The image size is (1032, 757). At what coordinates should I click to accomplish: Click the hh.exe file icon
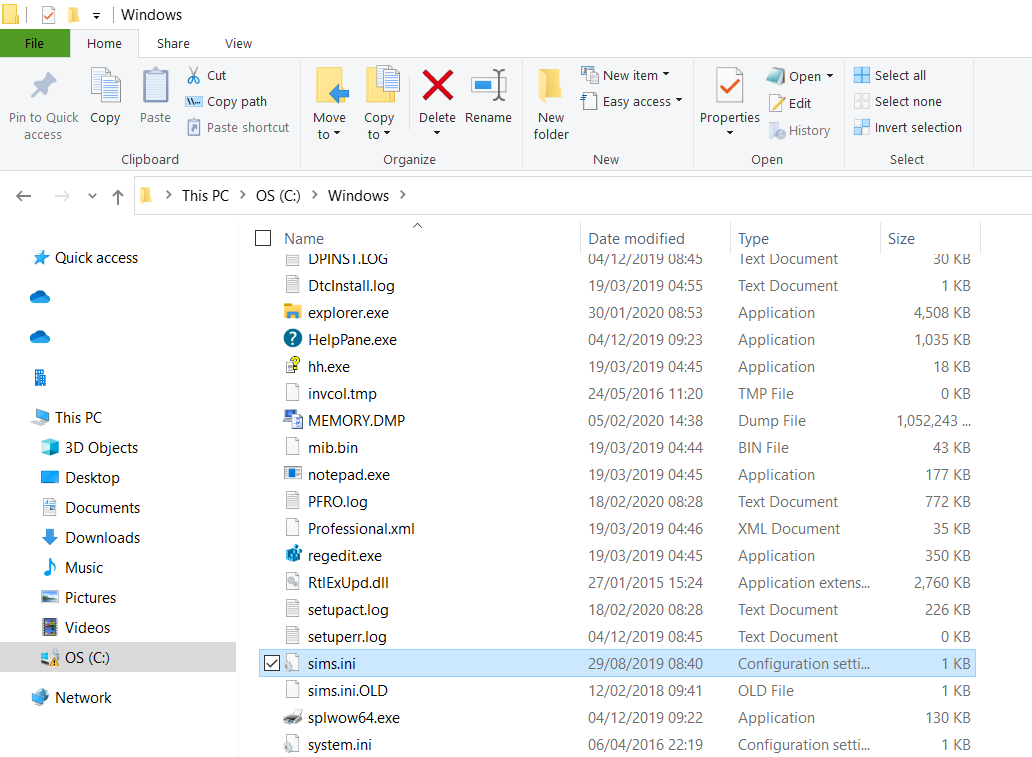[293, 366]
